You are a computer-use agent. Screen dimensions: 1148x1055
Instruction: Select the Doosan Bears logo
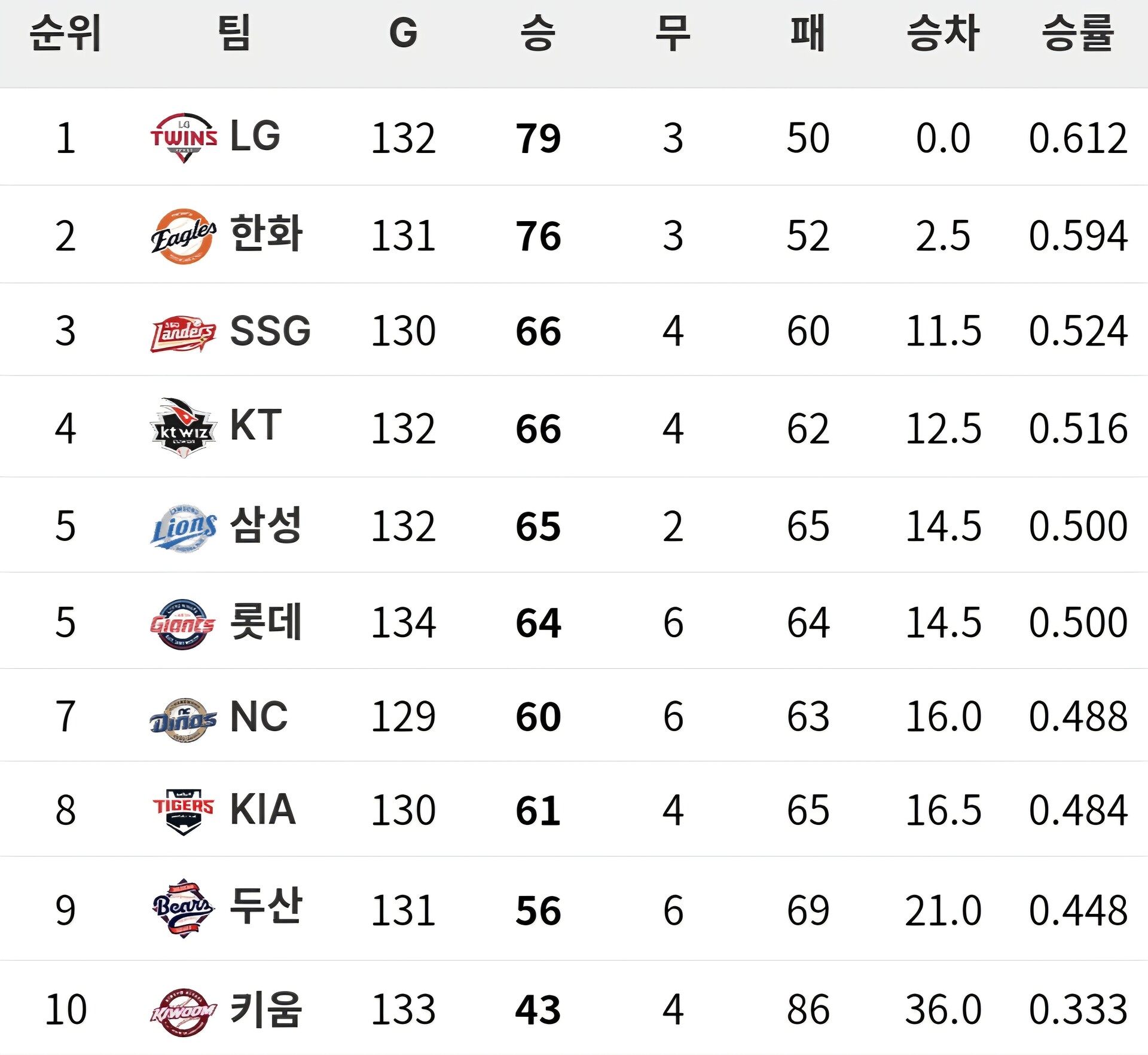coord(183,908)
